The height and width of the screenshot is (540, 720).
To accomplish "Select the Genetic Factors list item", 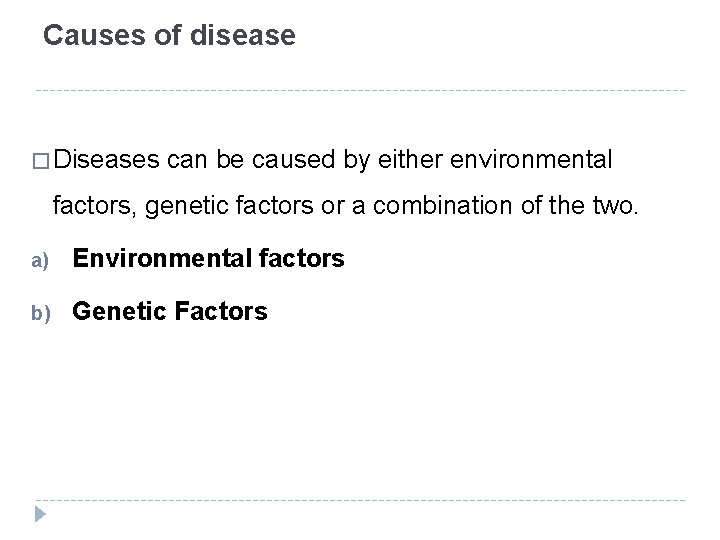I will click(x=170, y=312).
